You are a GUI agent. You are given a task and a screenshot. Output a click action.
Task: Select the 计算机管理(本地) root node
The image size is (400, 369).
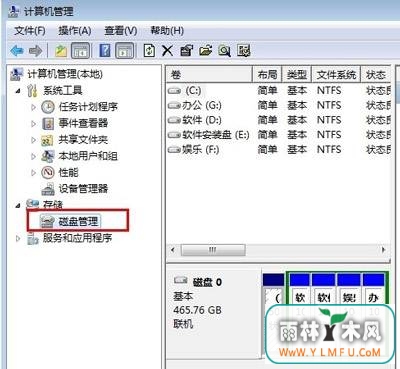(x=65, y=74)
